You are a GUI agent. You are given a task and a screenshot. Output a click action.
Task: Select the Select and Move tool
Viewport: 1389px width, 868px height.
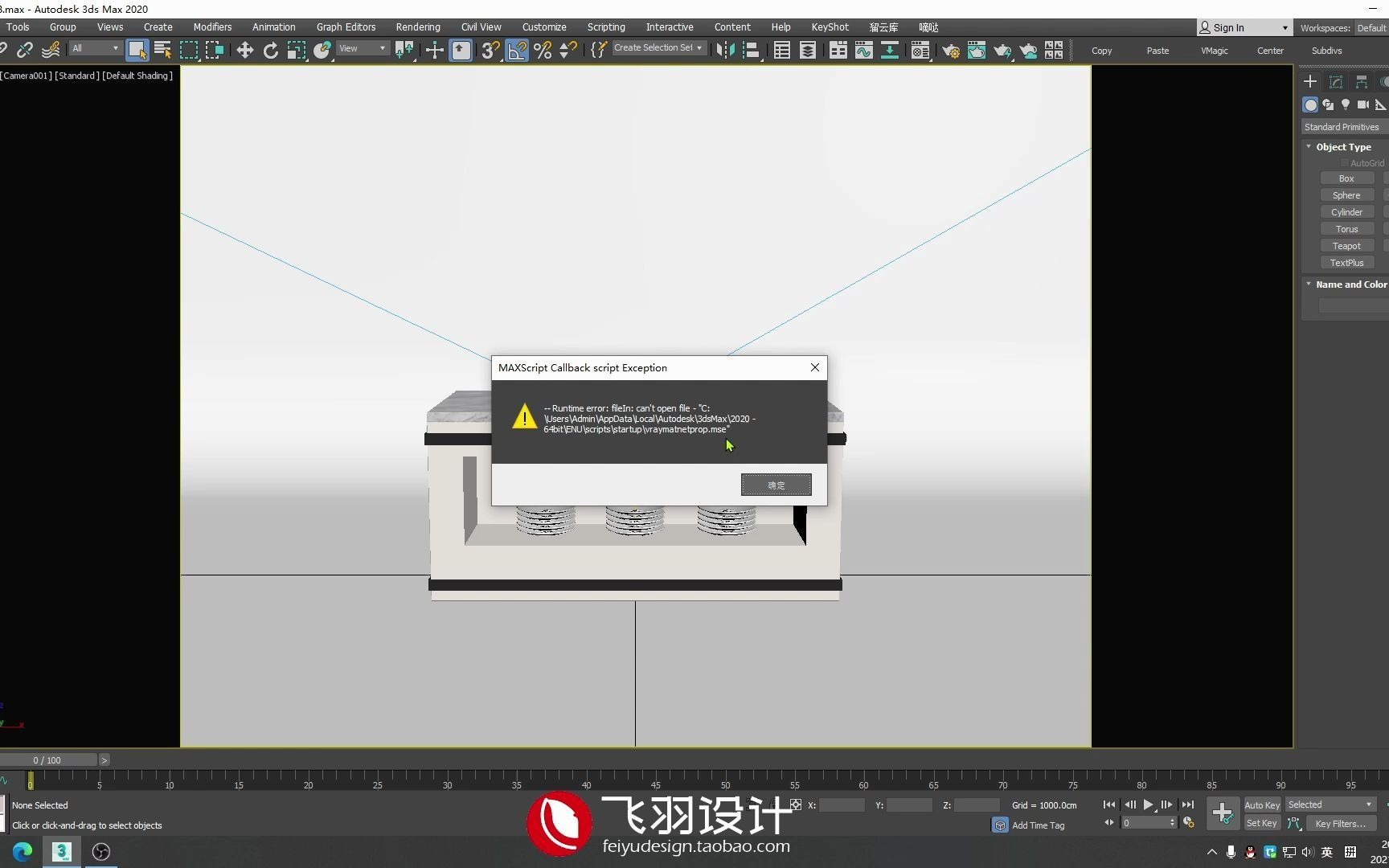pos(245,50)
